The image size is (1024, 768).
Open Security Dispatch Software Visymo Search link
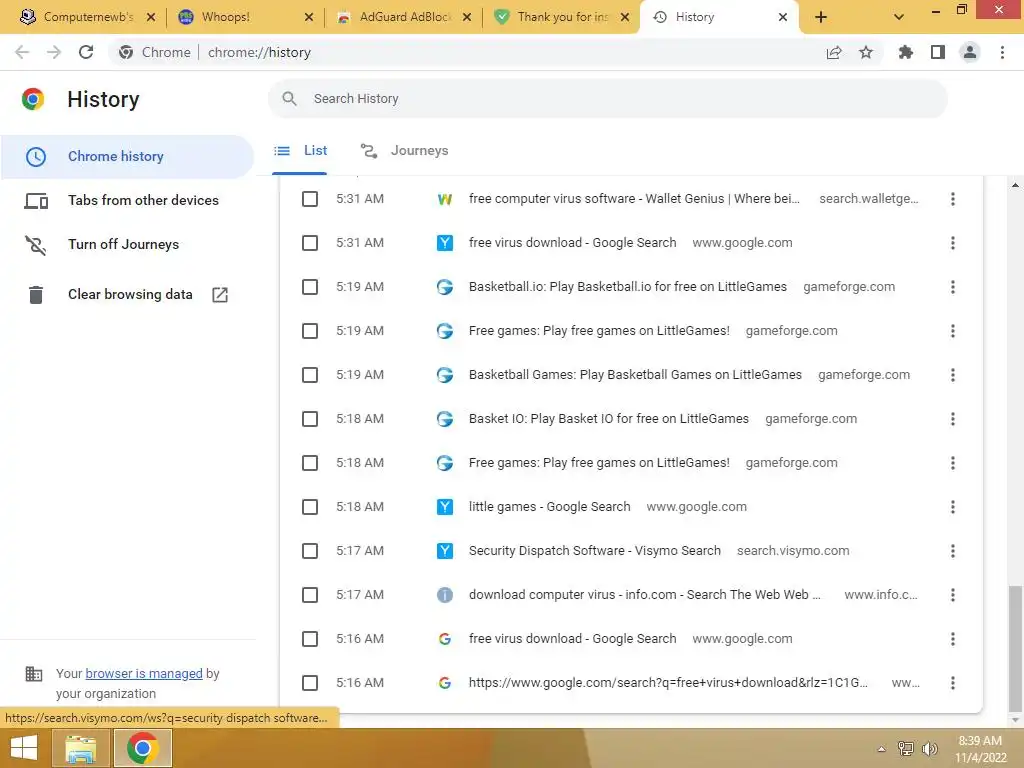(x=594, y=551)
